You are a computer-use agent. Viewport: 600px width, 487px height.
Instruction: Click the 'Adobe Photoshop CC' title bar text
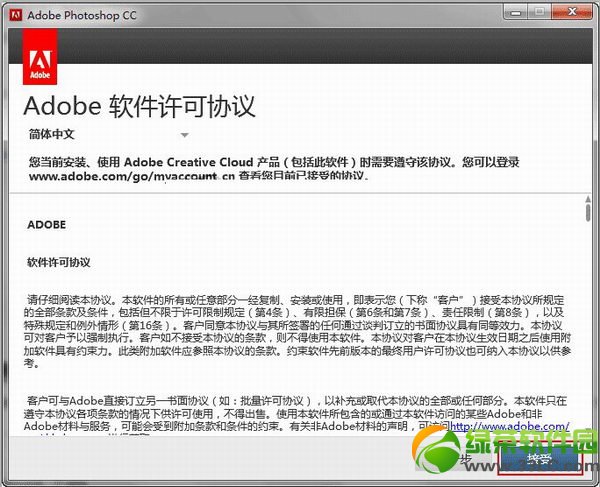click(x=82, y=14)
